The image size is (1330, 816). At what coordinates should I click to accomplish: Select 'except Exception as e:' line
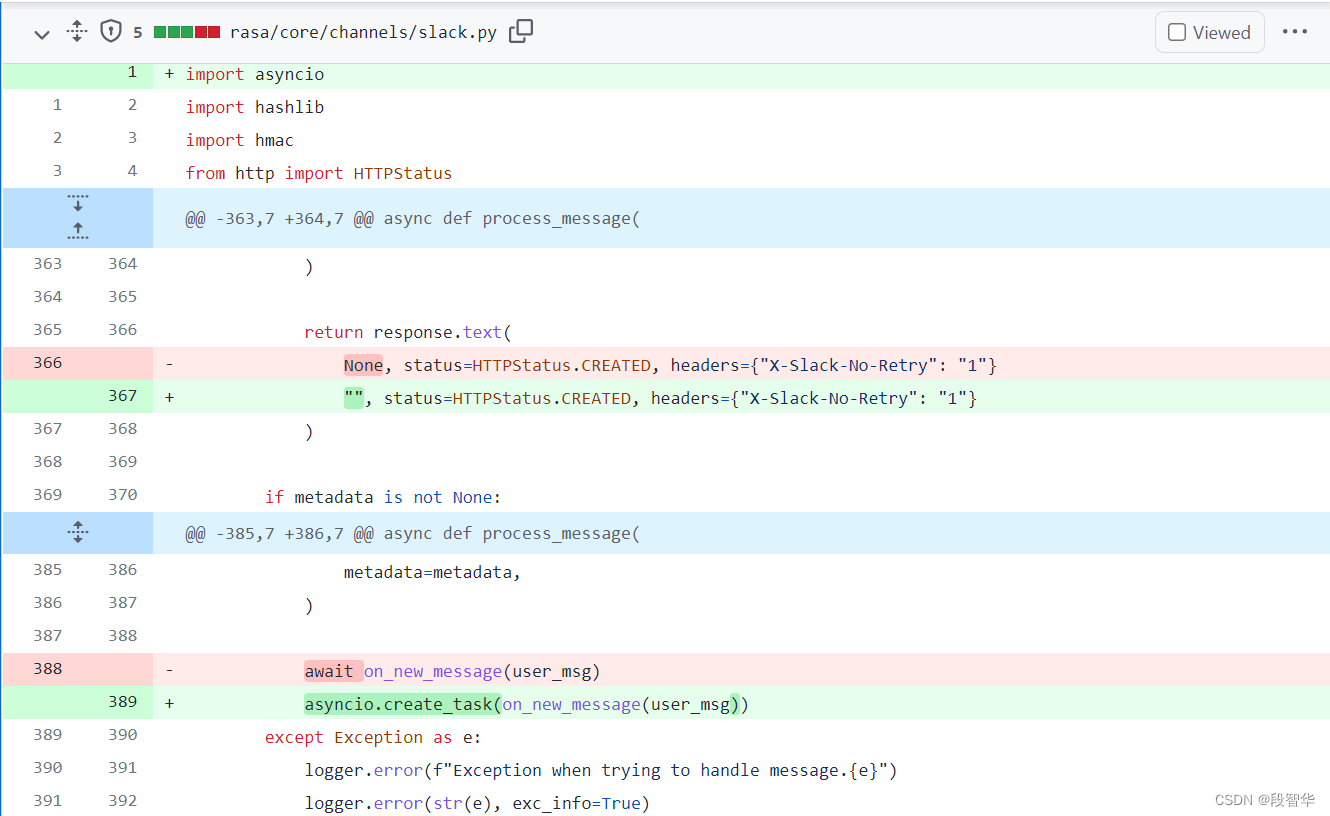373,737
